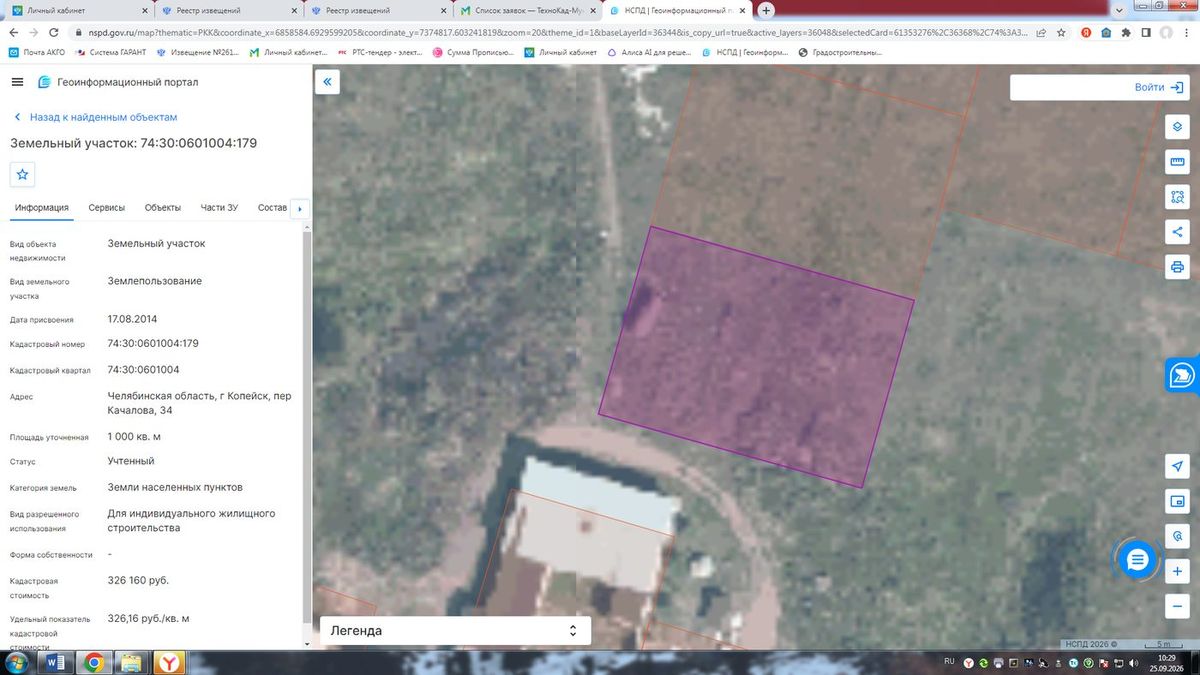This screenshot has height=675, width=1200.
Task: Go back via Назад к найденным объектам
Action: pyautogui.click(x=95, y=117)
